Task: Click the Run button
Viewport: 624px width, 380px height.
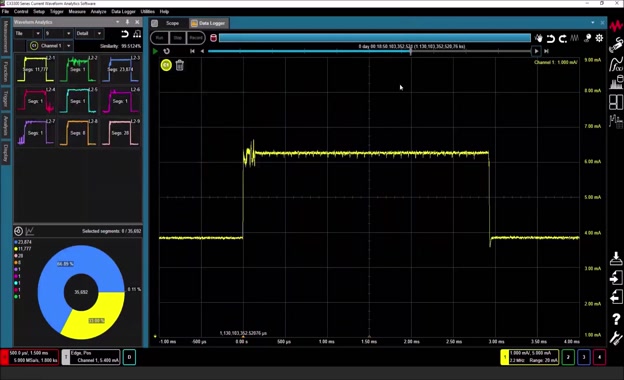Action: tap(159, 38)
